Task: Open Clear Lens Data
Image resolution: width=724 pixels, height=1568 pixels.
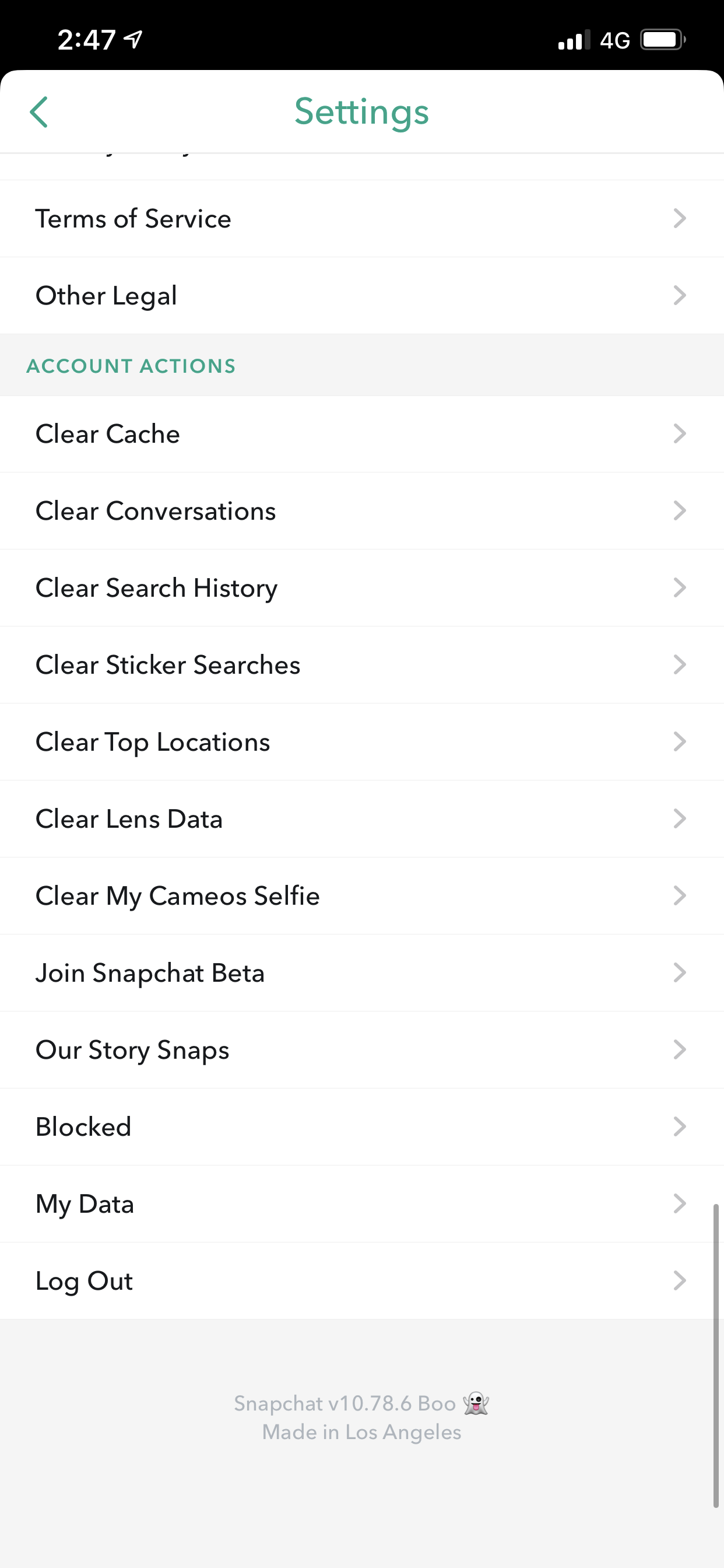Action: tap(129, 818)
